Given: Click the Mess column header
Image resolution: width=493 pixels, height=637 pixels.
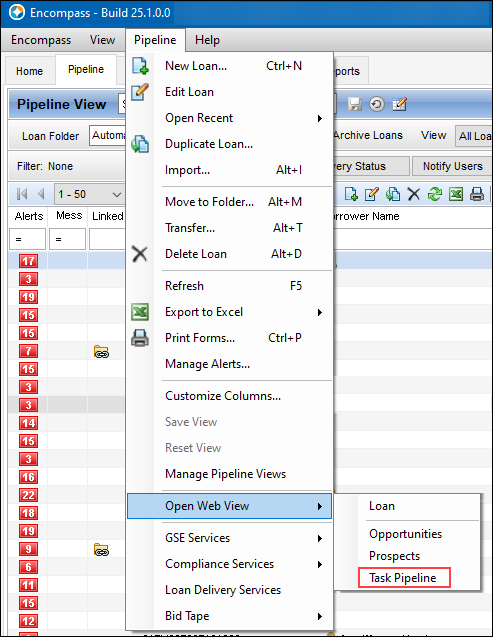Looking at the screenshot, I should tap(69, 215).
